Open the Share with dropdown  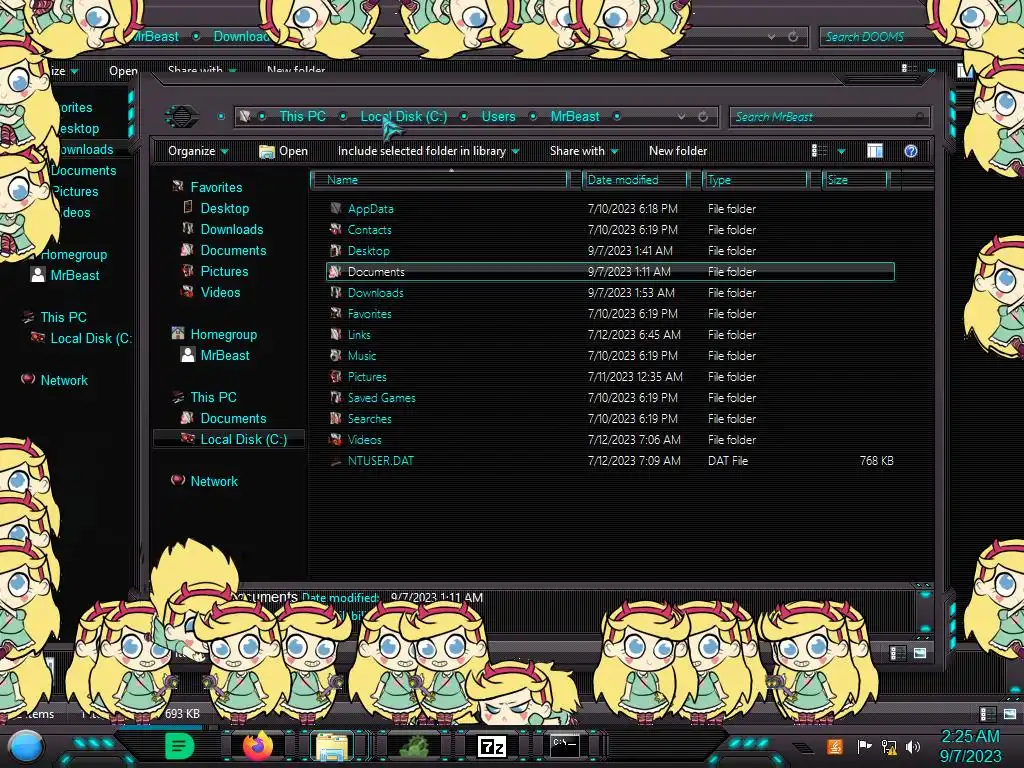[584, 151]
